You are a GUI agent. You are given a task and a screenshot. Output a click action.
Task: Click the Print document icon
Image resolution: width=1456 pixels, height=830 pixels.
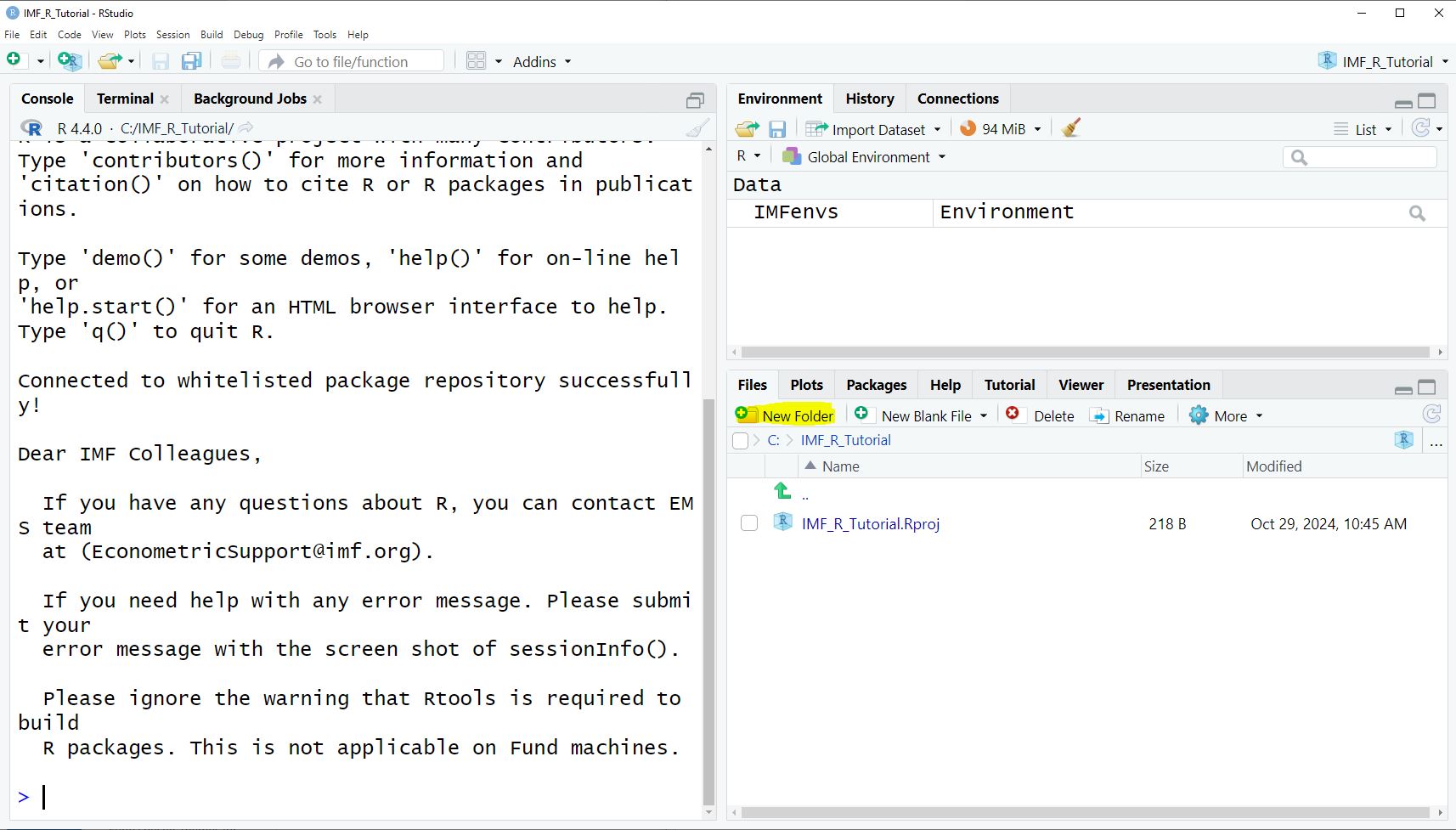pyautogui.click(x=230, y=61)
